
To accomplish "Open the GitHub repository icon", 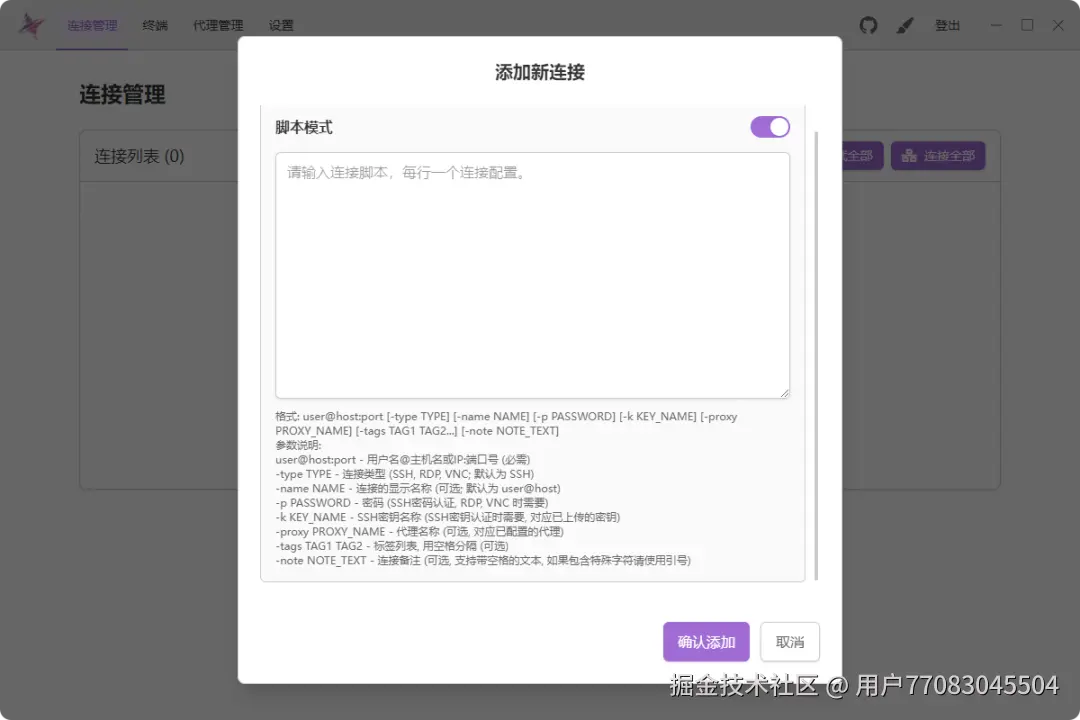I will [x=868, y=25].
